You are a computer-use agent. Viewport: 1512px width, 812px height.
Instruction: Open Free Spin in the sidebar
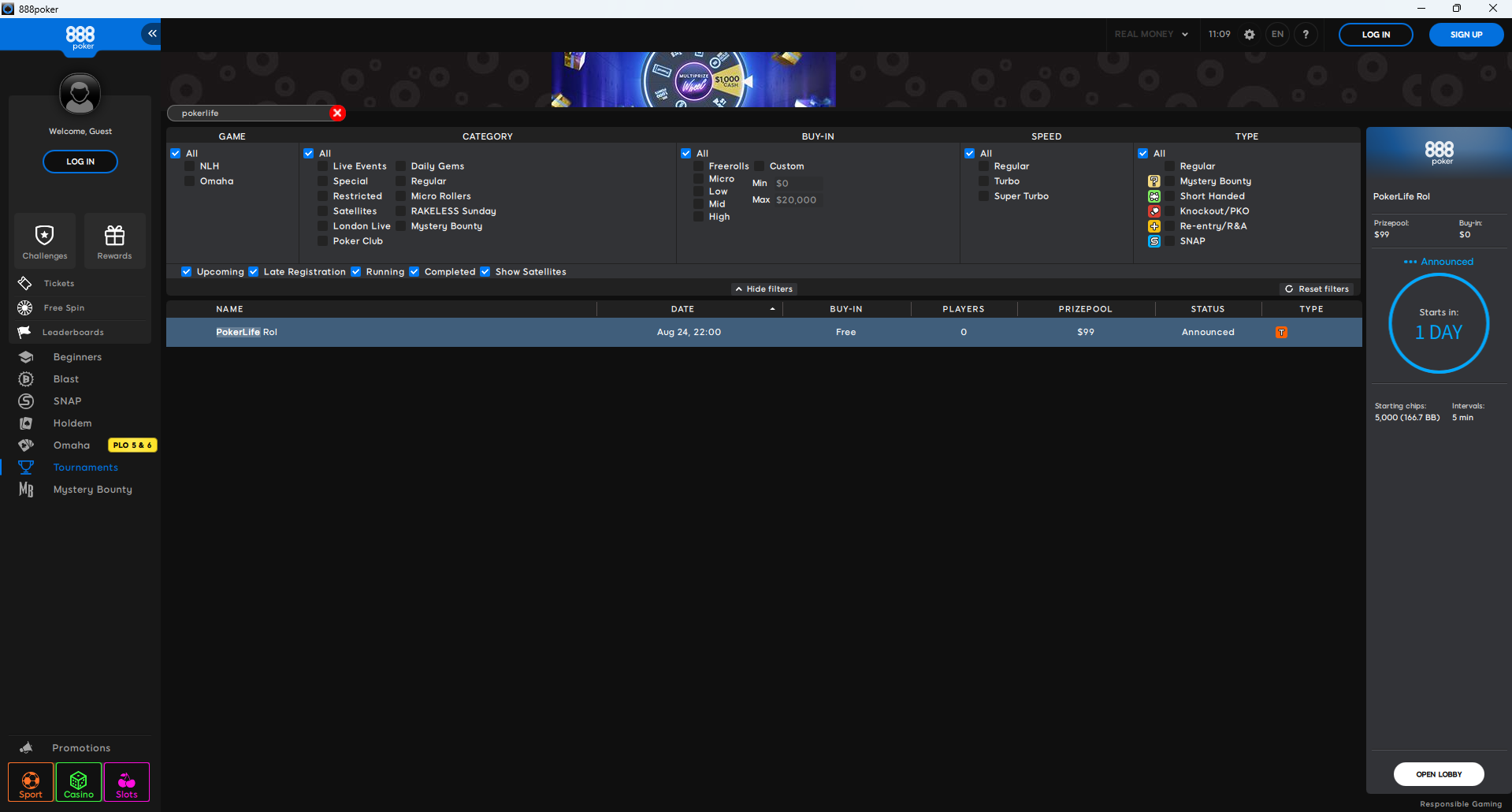coord(64,307)
